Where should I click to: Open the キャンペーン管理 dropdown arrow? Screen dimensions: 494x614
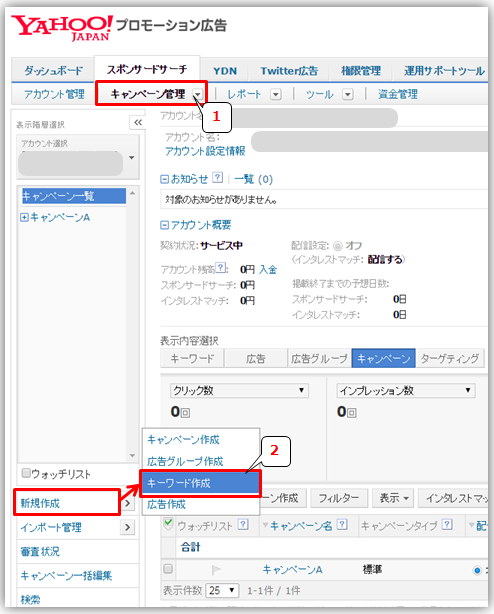click(198, 94)
